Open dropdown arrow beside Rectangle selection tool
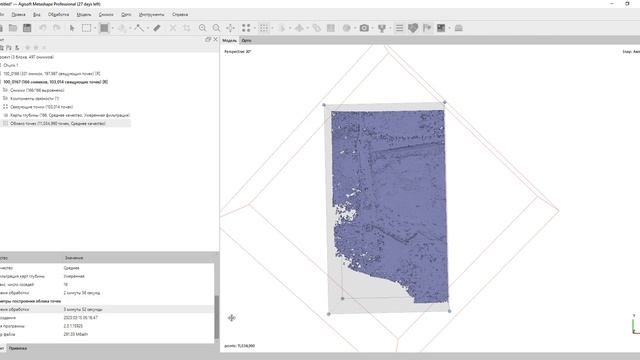Screen dimensions: 640x360 [95, 28]
